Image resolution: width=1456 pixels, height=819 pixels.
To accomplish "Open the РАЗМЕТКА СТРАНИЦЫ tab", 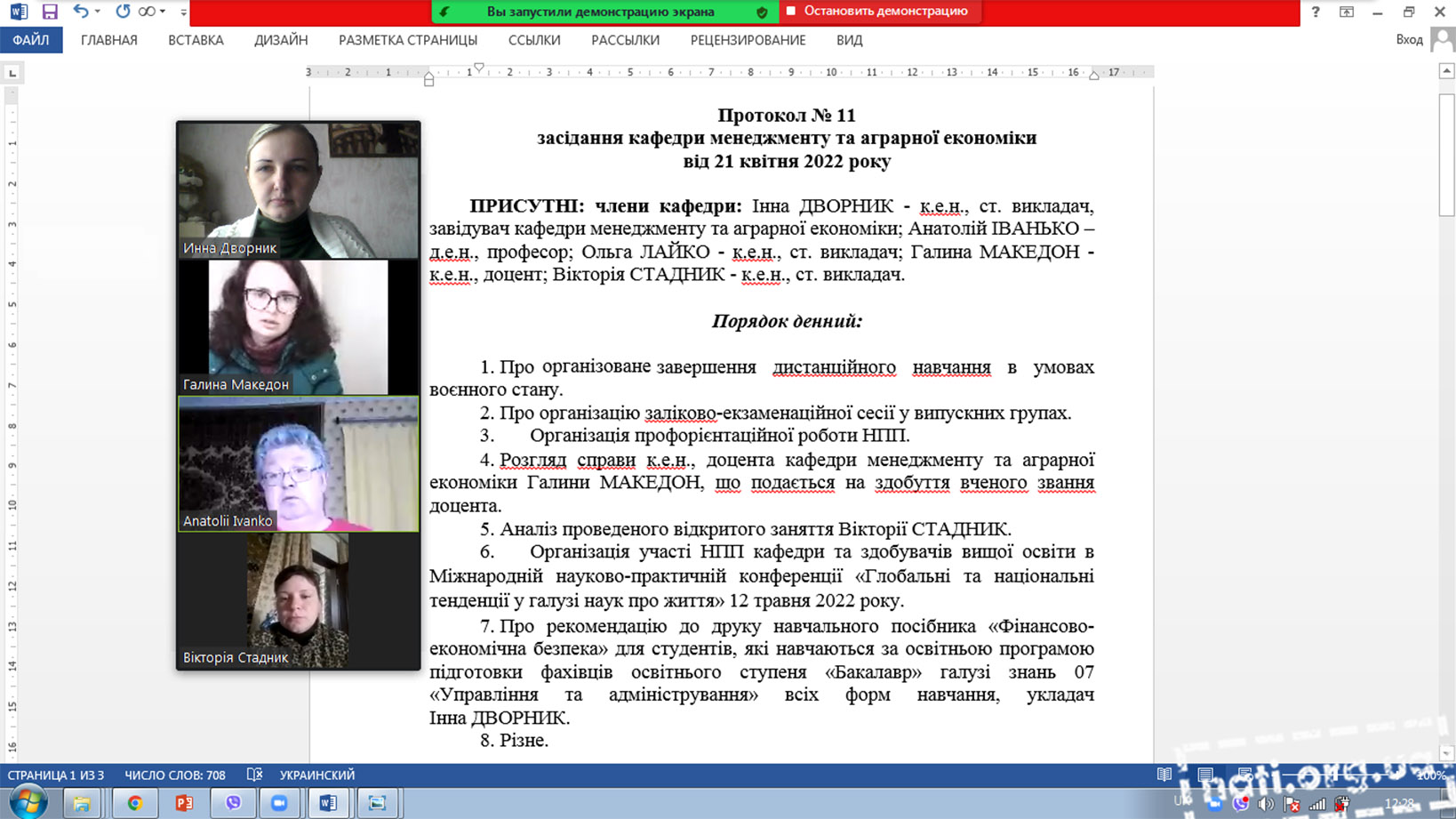I will 408,40.
